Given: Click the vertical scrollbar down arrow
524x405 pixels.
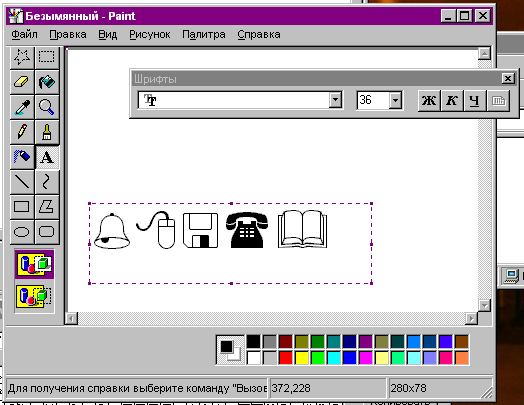Looking at the screenshot, I should click(x=484, y=305).
